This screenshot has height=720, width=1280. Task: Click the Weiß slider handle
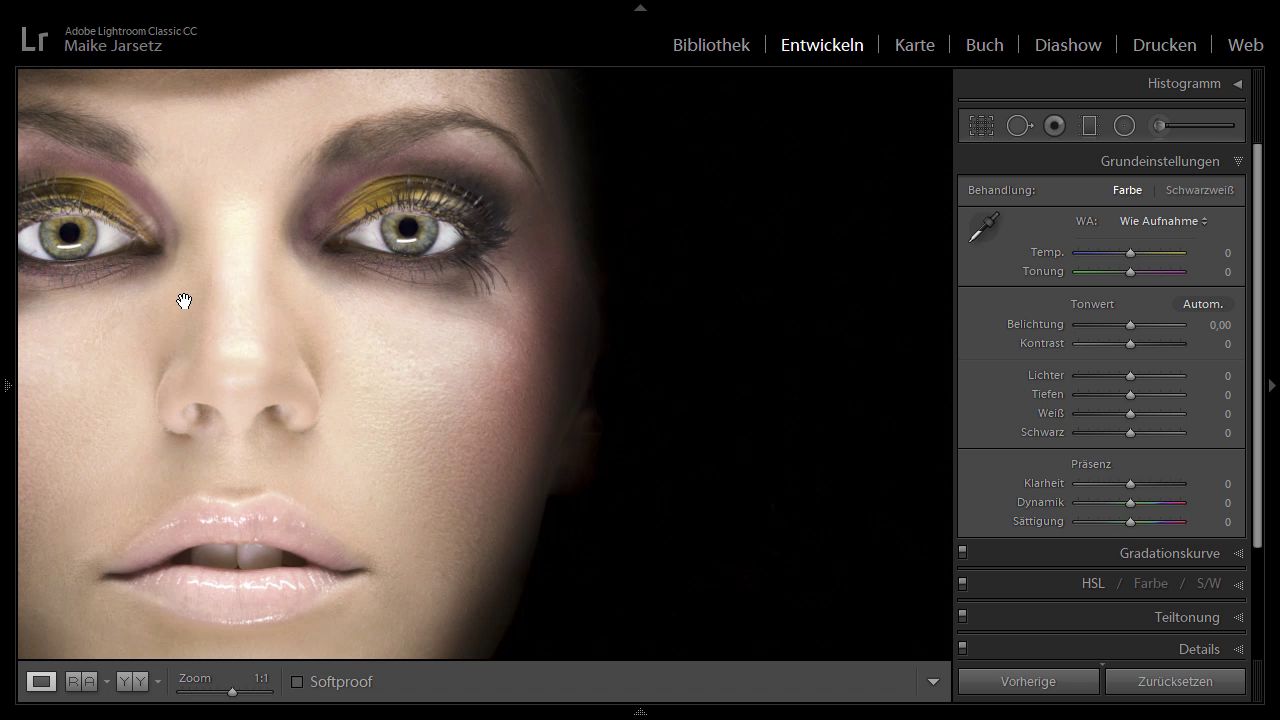click(x=1130, y=414)
